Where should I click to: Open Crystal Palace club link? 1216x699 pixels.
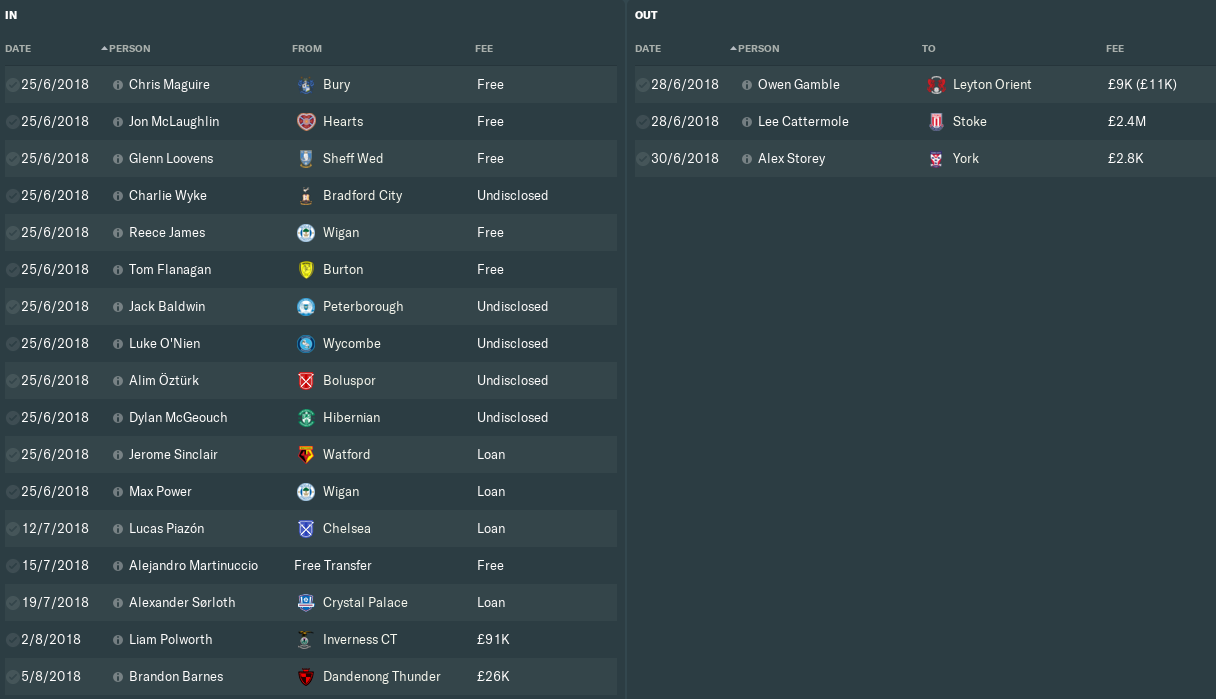(365, 603)
